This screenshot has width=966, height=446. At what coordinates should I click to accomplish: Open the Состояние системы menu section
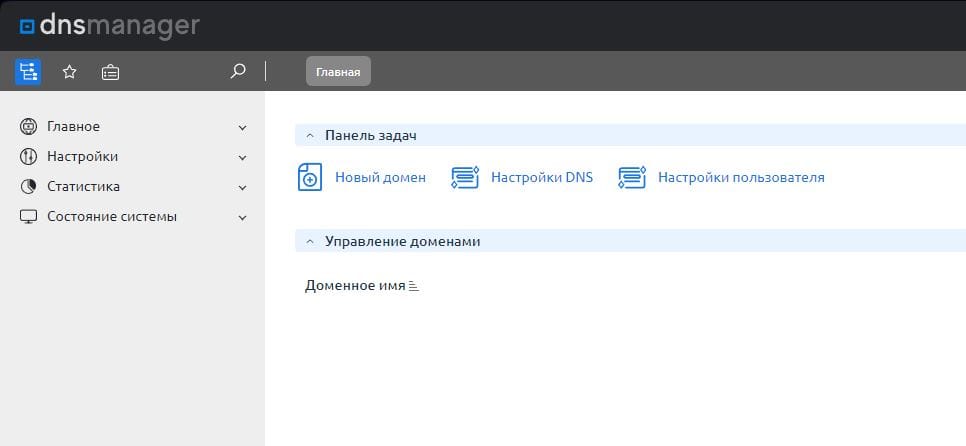[x=112, y=217]
